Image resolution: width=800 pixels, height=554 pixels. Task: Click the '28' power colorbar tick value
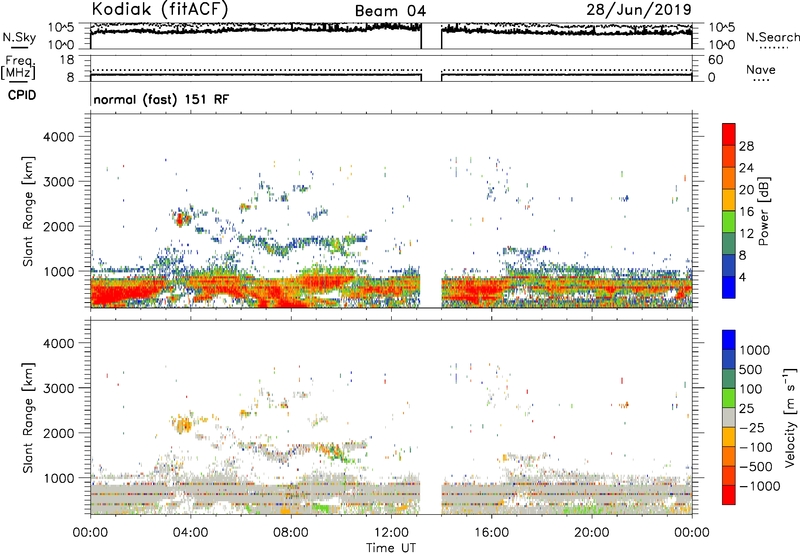pyautogui.click(x=746, y=146)
